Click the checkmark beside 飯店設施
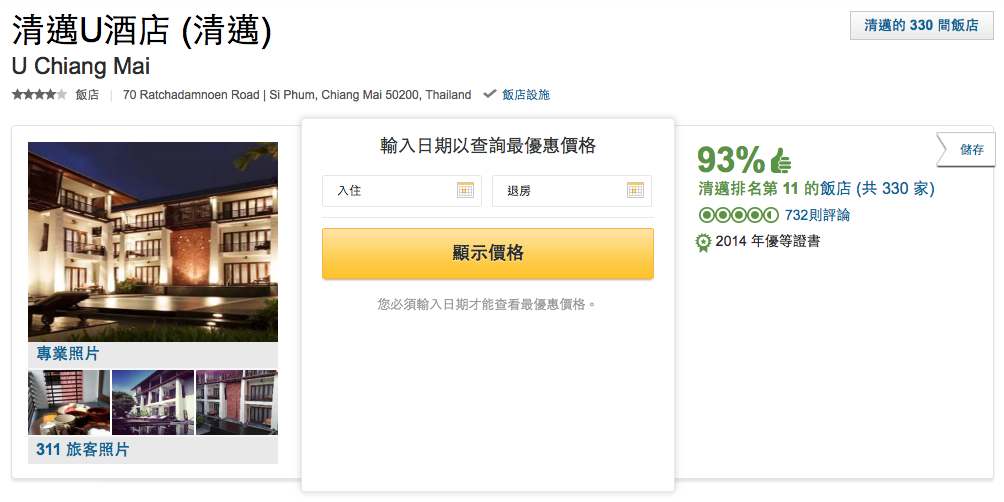 [x=490, y=94]
